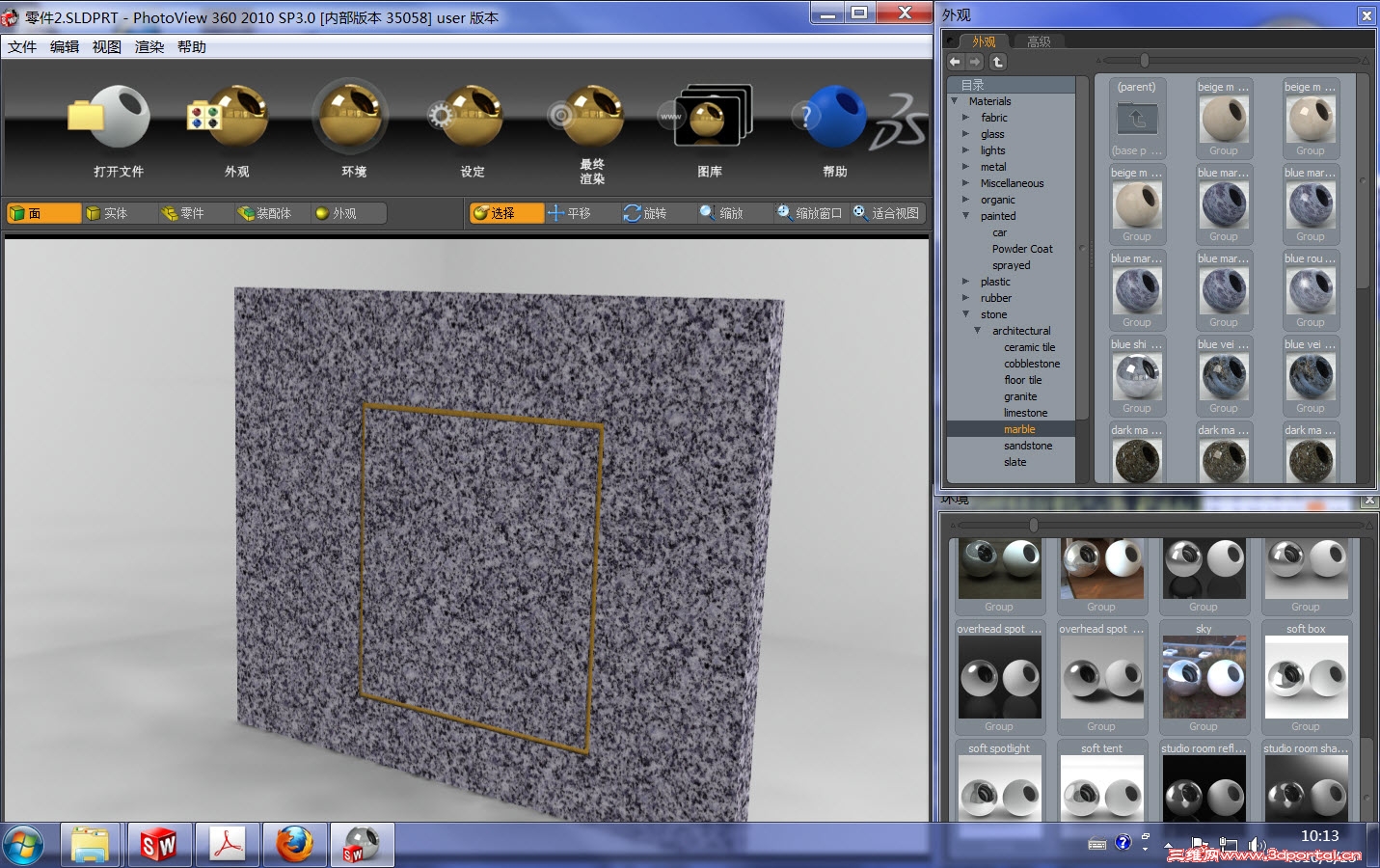Image resolution: width=1380 pixels, height=868 pixels.
Task: Adjust the environment thumbnail size slider
Action: point(1034,526)
